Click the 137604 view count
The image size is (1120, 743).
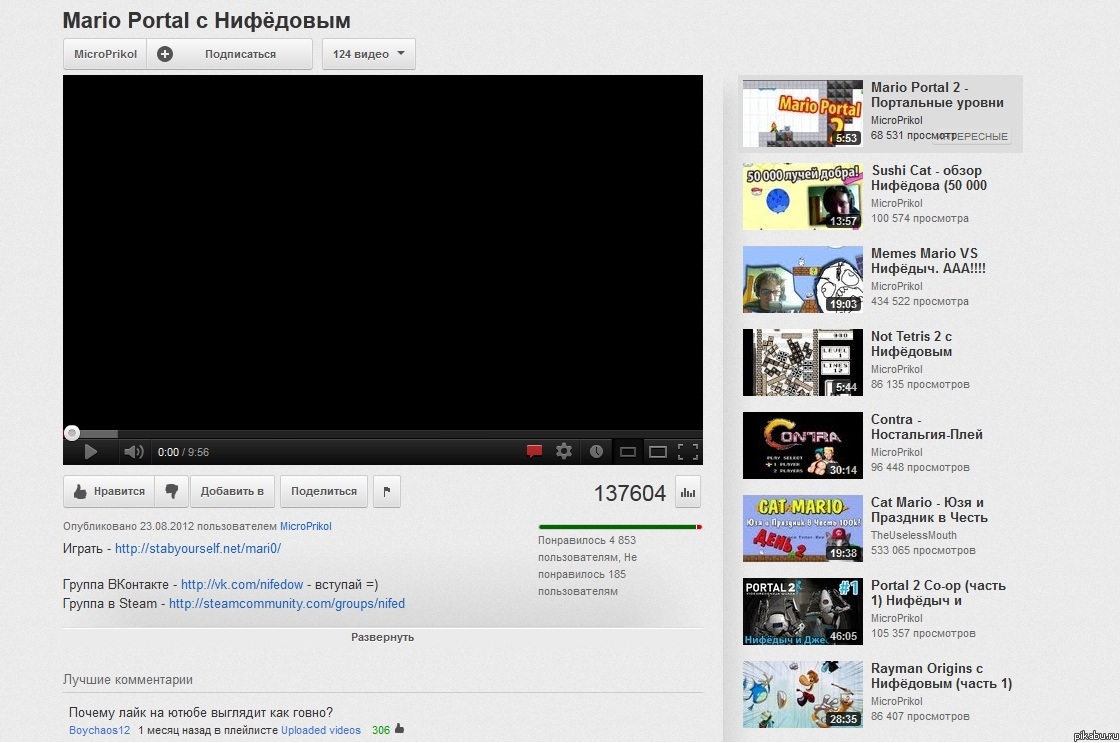tap(630, 493)
